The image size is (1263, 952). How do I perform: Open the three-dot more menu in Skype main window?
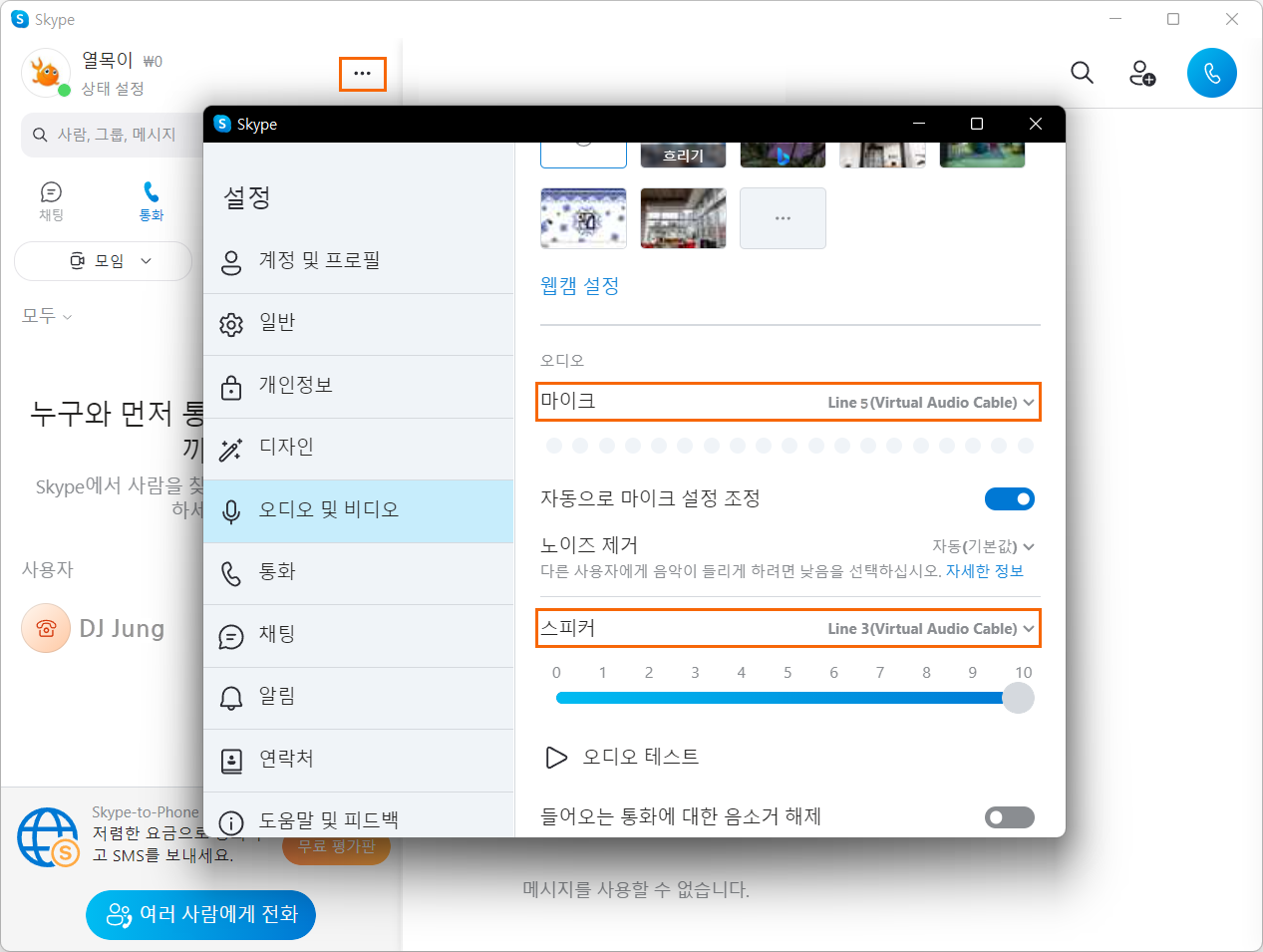(362, 74)
